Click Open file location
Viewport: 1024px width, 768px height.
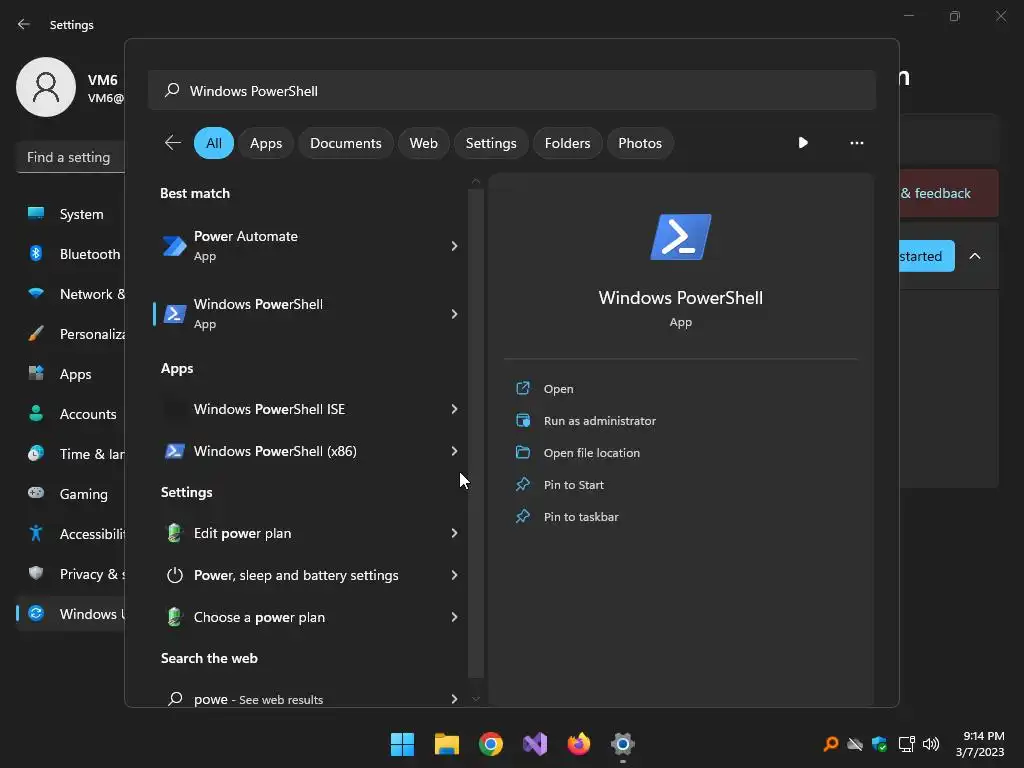click(x=592, y=453)
